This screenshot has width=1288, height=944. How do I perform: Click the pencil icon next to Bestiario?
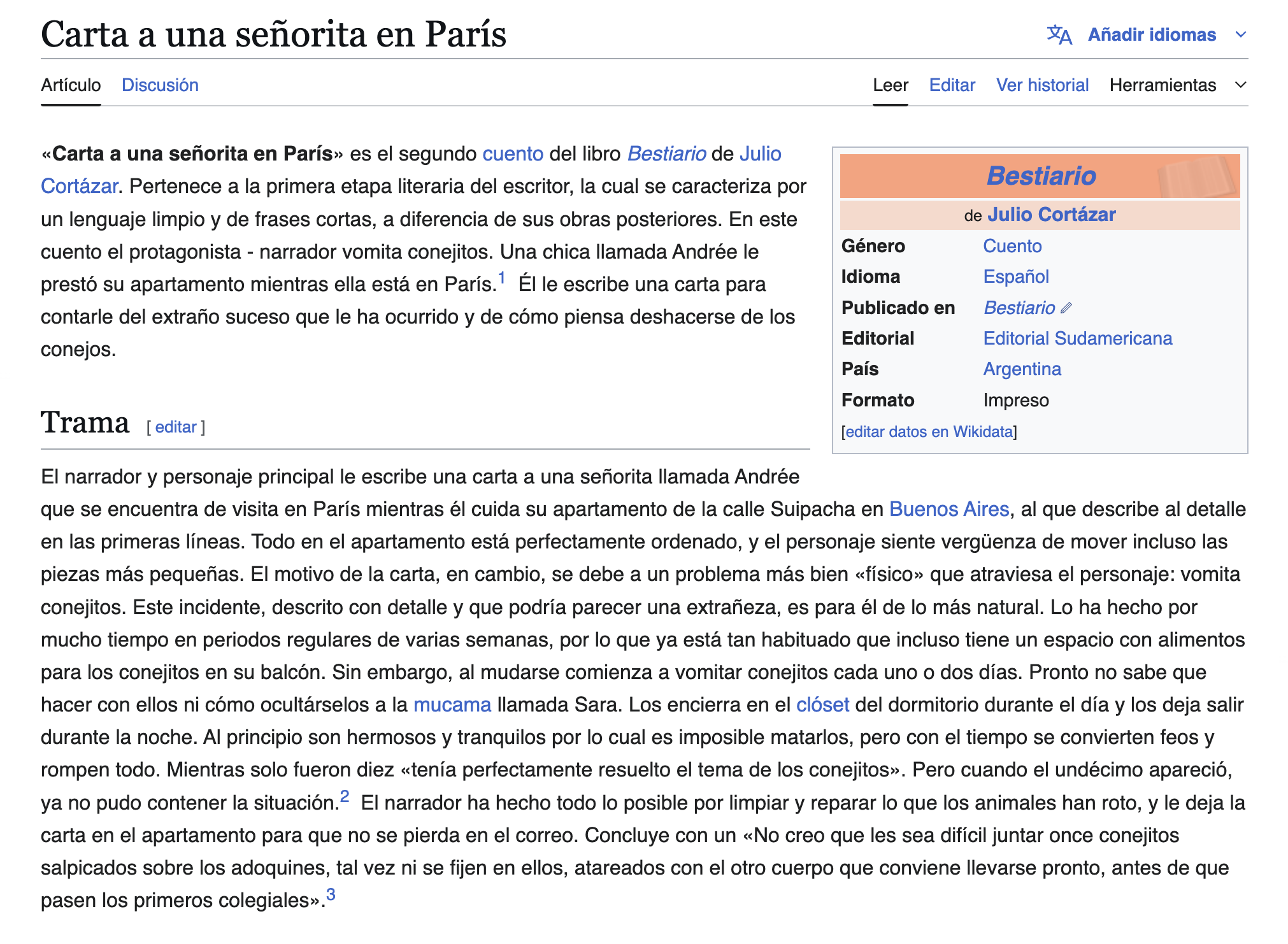pos(1066,308)
